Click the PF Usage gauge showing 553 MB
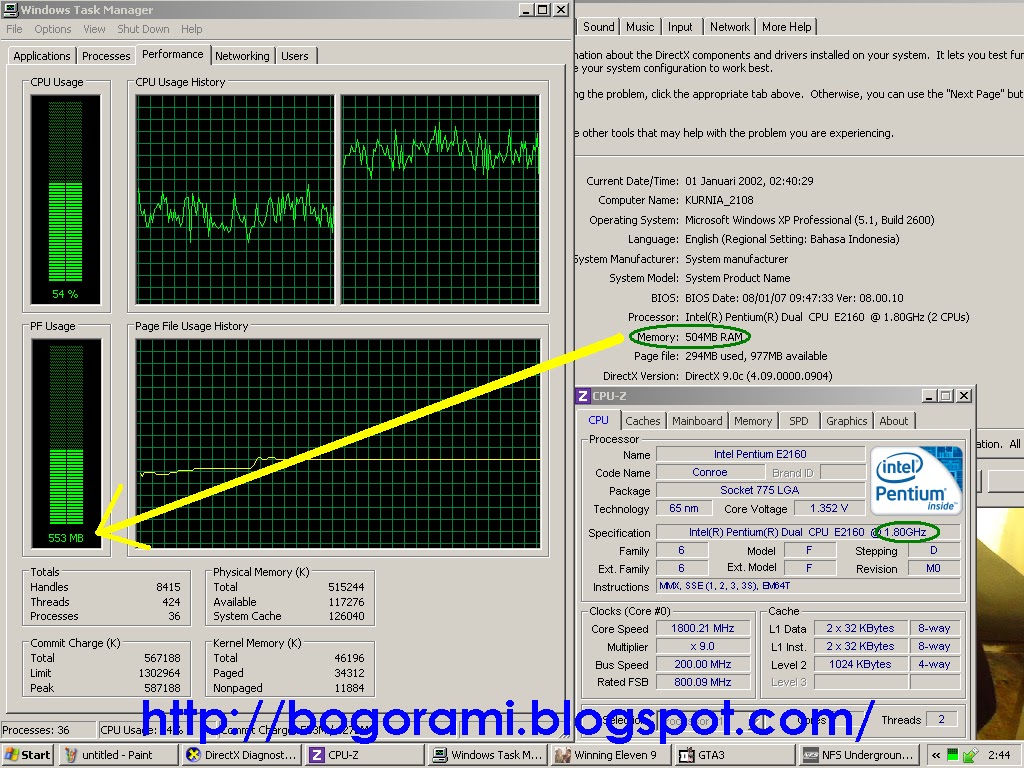1024x768 pixels. tap(66, 443)
